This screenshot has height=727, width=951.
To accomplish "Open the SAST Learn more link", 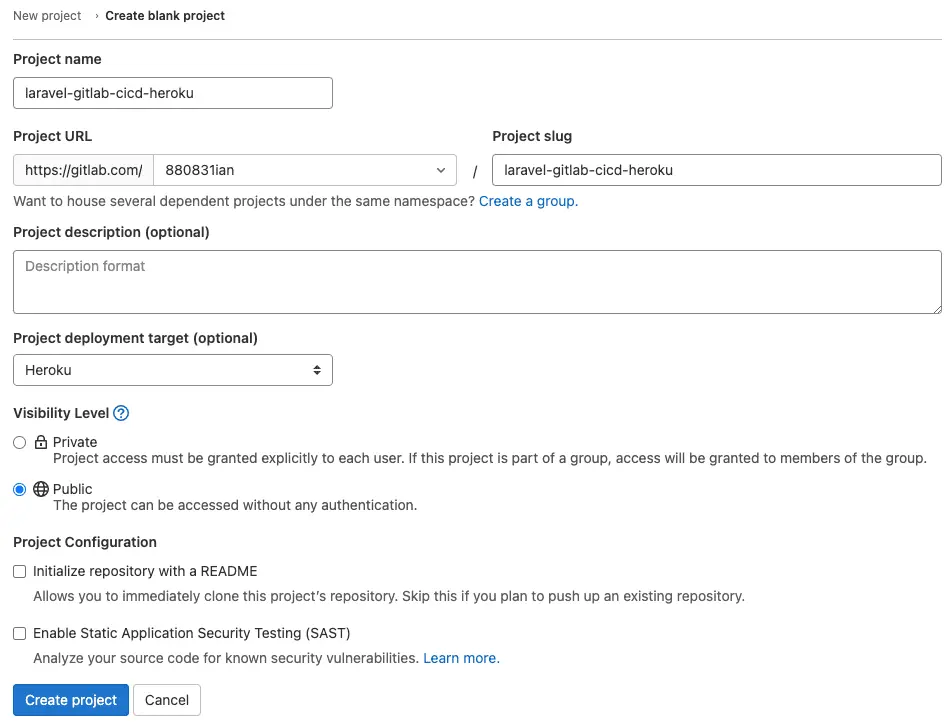I will tap(460, 658).
